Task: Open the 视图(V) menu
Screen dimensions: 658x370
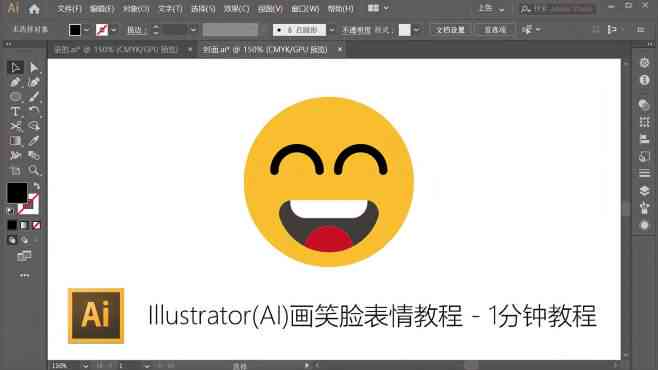Action: click(270, 8)
